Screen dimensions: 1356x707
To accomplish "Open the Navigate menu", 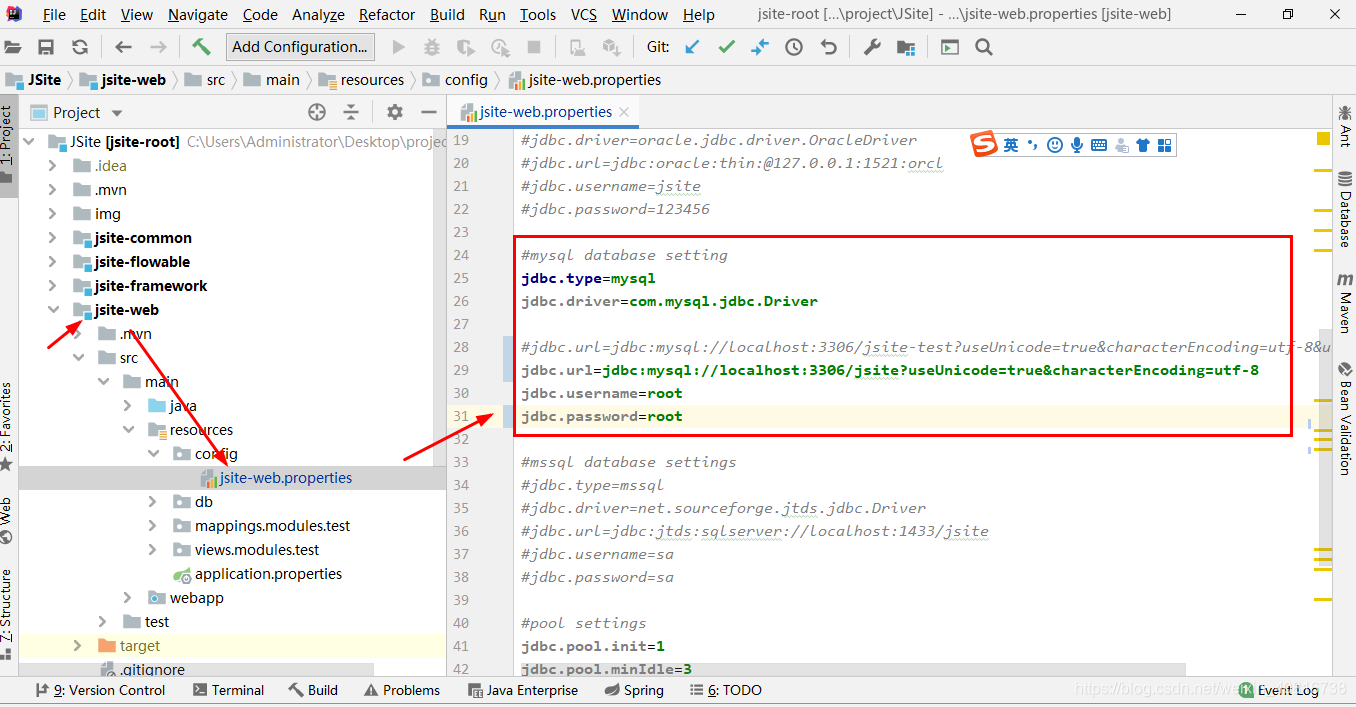I will (x=198, y=14).
